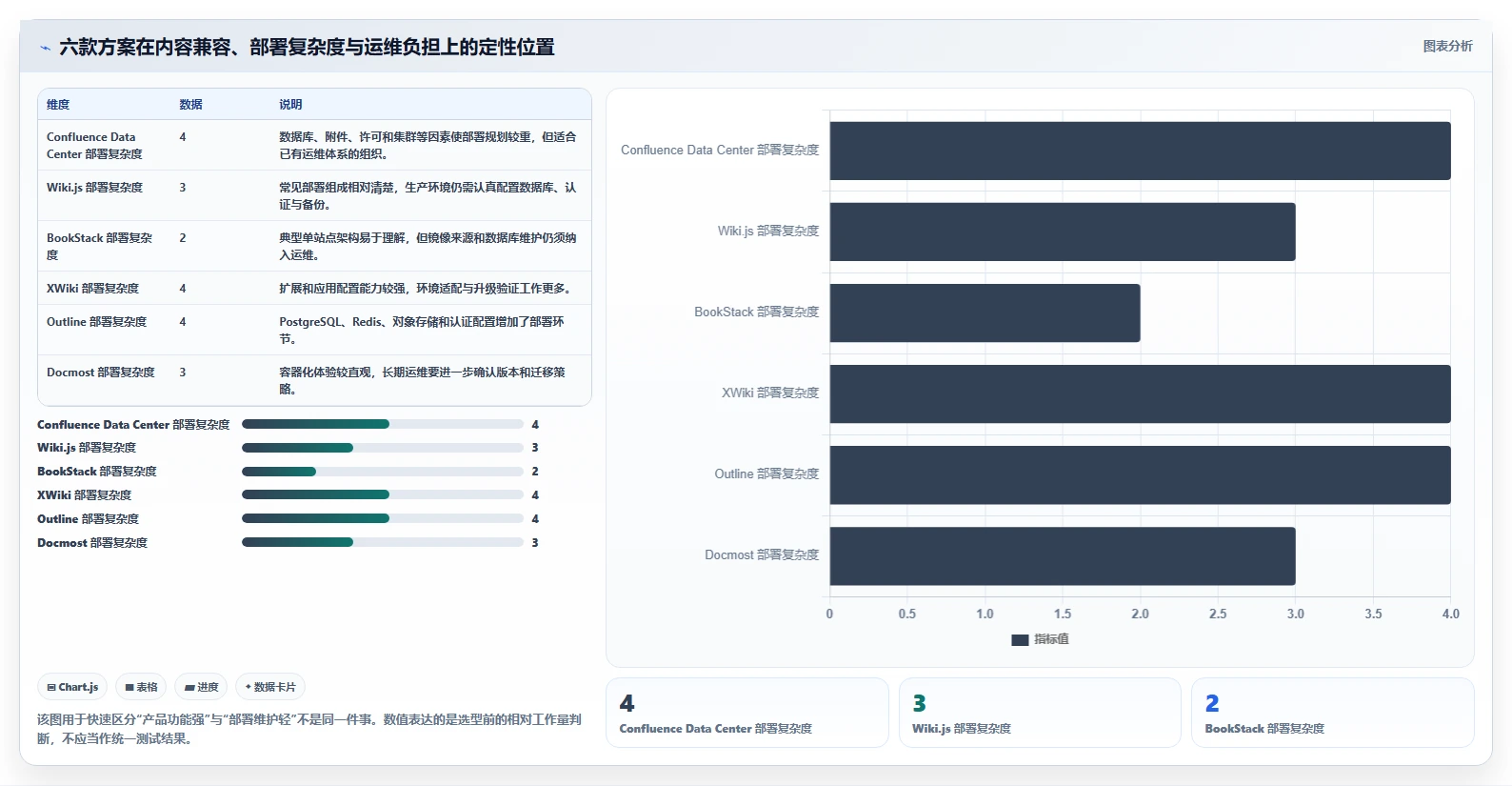Click the chart axis label Confluence Data Center
The width and height of the screenshot is (1512, 786).
click(720, 151)
